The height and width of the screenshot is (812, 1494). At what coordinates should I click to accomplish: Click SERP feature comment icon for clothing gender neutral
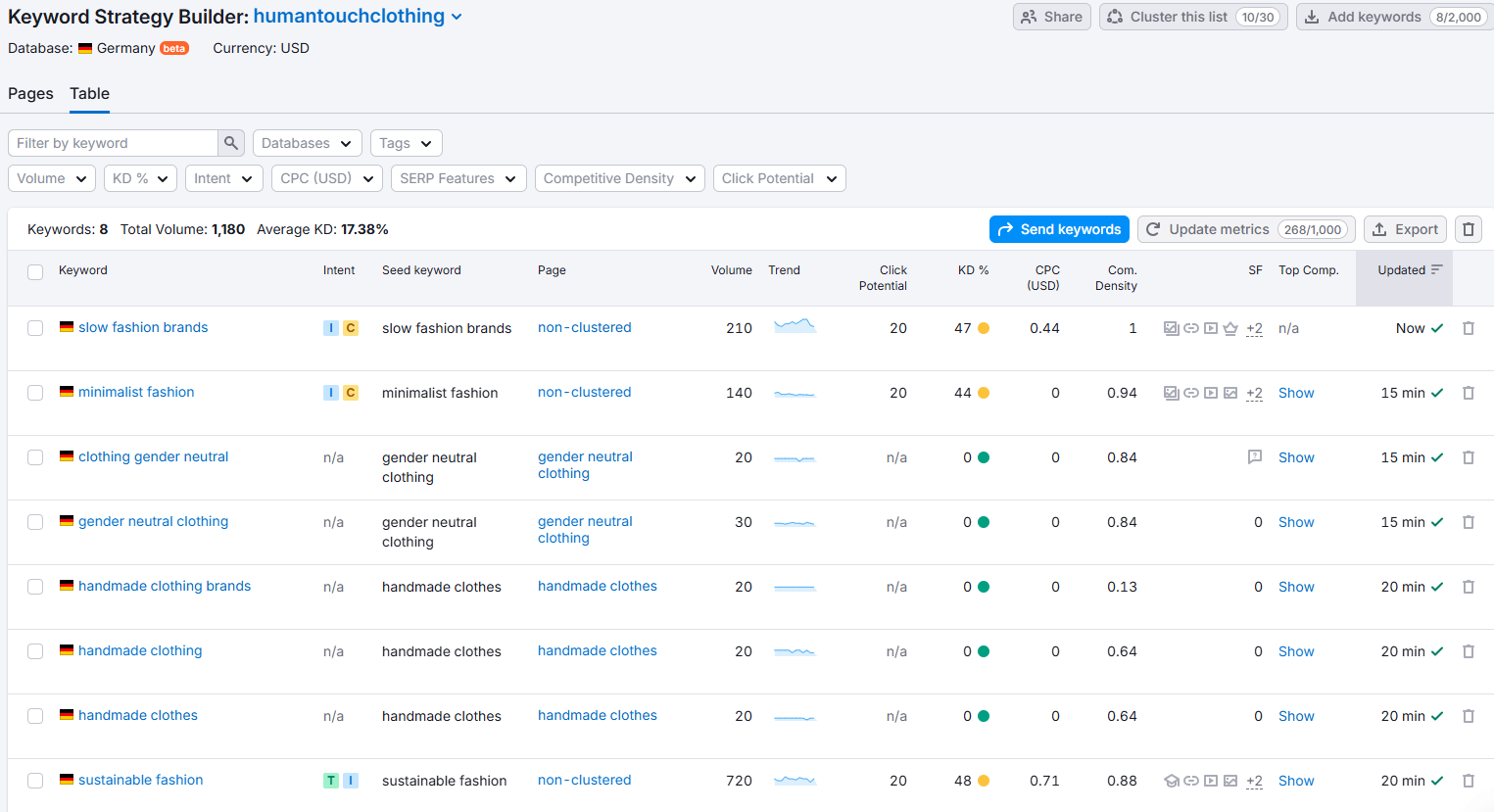1254,457
